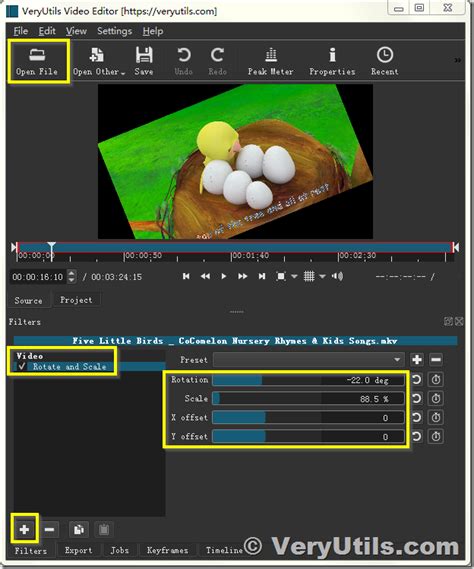This screenshot has height=569, width=474.
Task: Skip to the next point
Action: [x=262, y=277]
